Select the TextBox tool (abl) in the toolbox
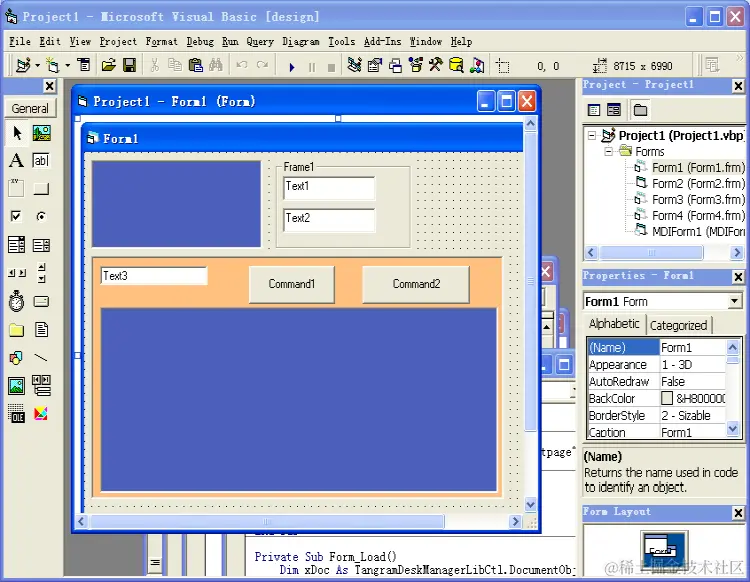 tap(42, 161)
